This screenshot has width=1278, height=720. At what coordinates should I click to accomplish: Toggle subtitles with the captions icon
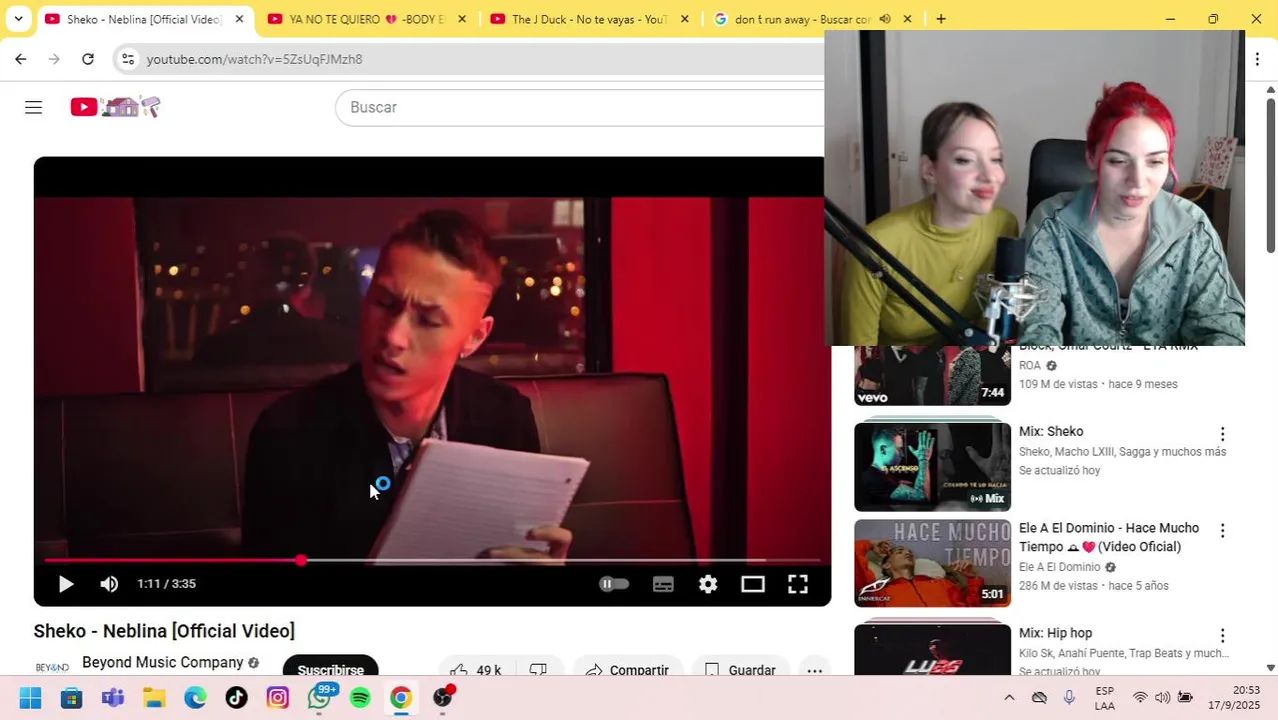663,584
